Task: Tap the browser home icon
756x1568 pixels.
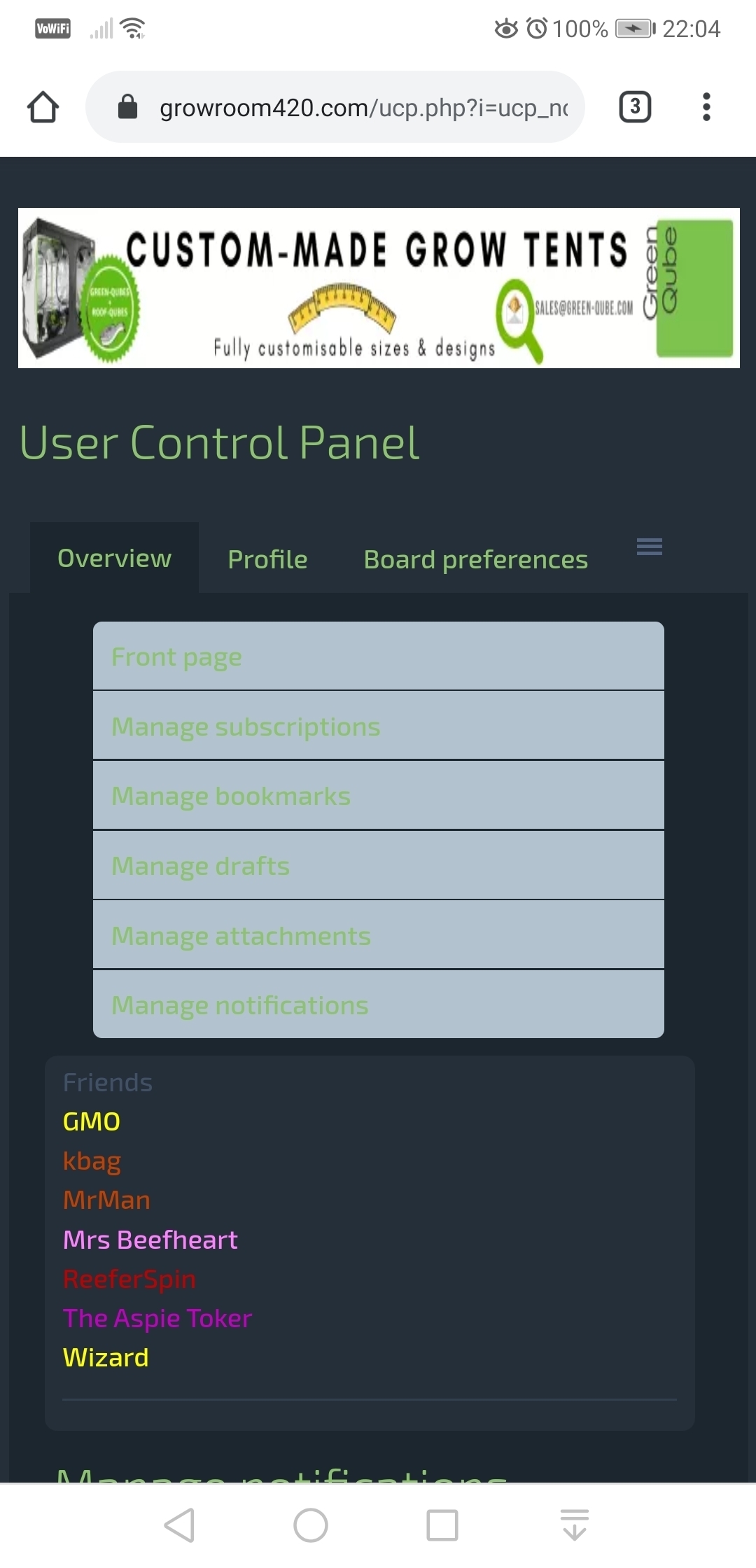Action: [43, 107]
